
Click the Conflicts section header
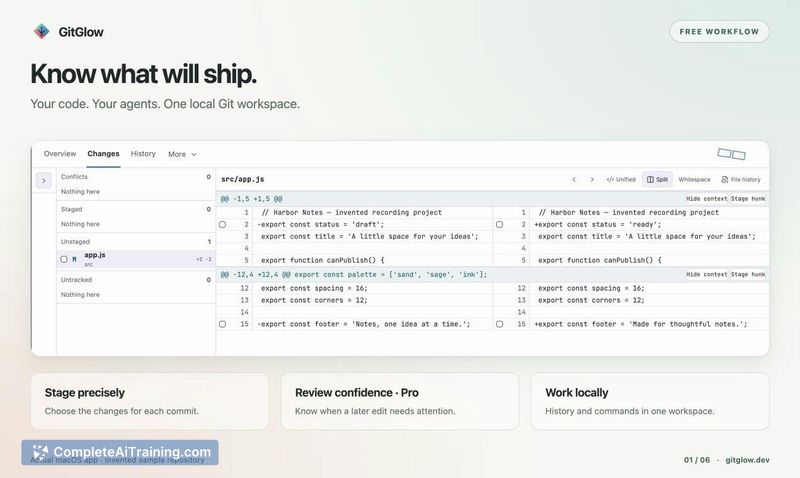(x=136, y=177)
